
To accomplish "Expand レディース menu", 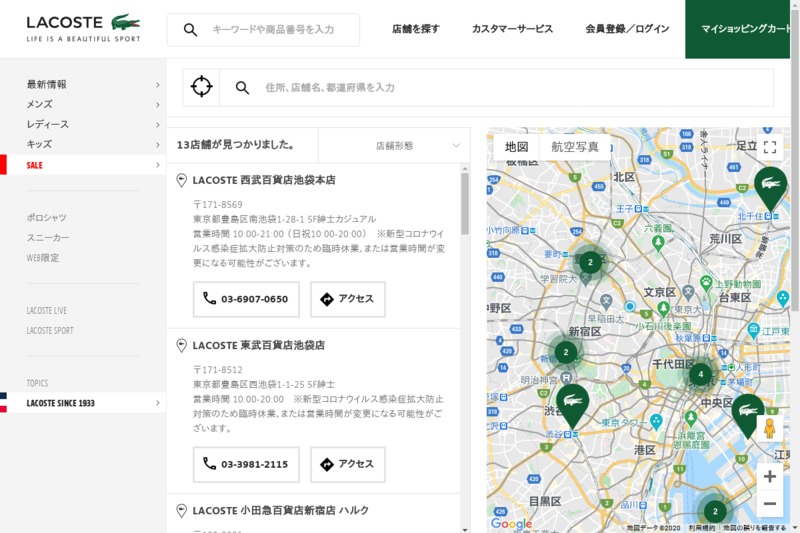I will 83,124.
